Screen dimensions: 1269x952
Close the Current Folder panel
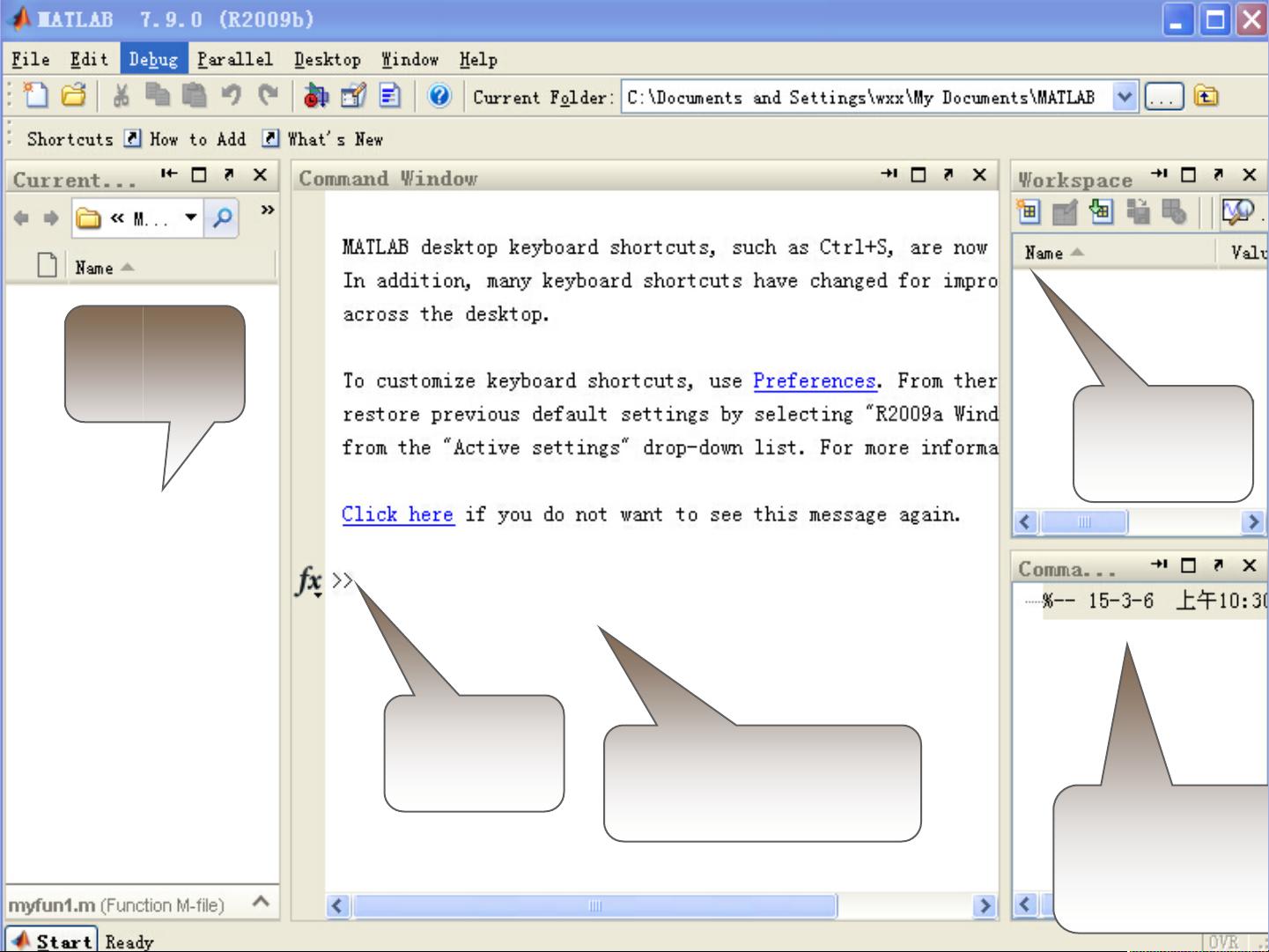tap(260, 174)
